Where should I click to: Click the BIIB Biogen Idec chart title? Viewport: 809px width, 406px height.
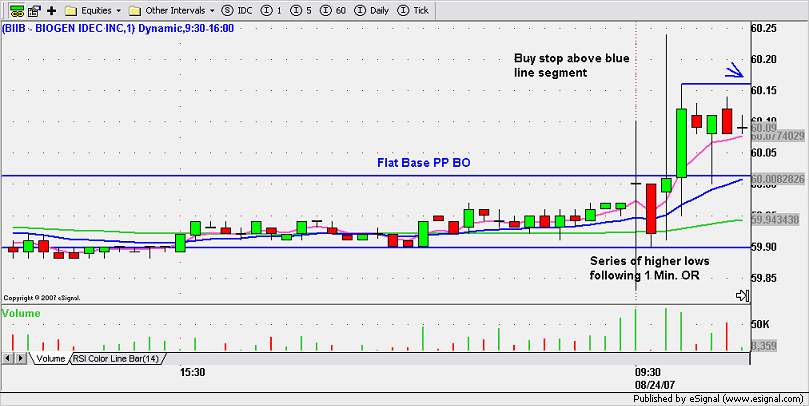[118, 28]
